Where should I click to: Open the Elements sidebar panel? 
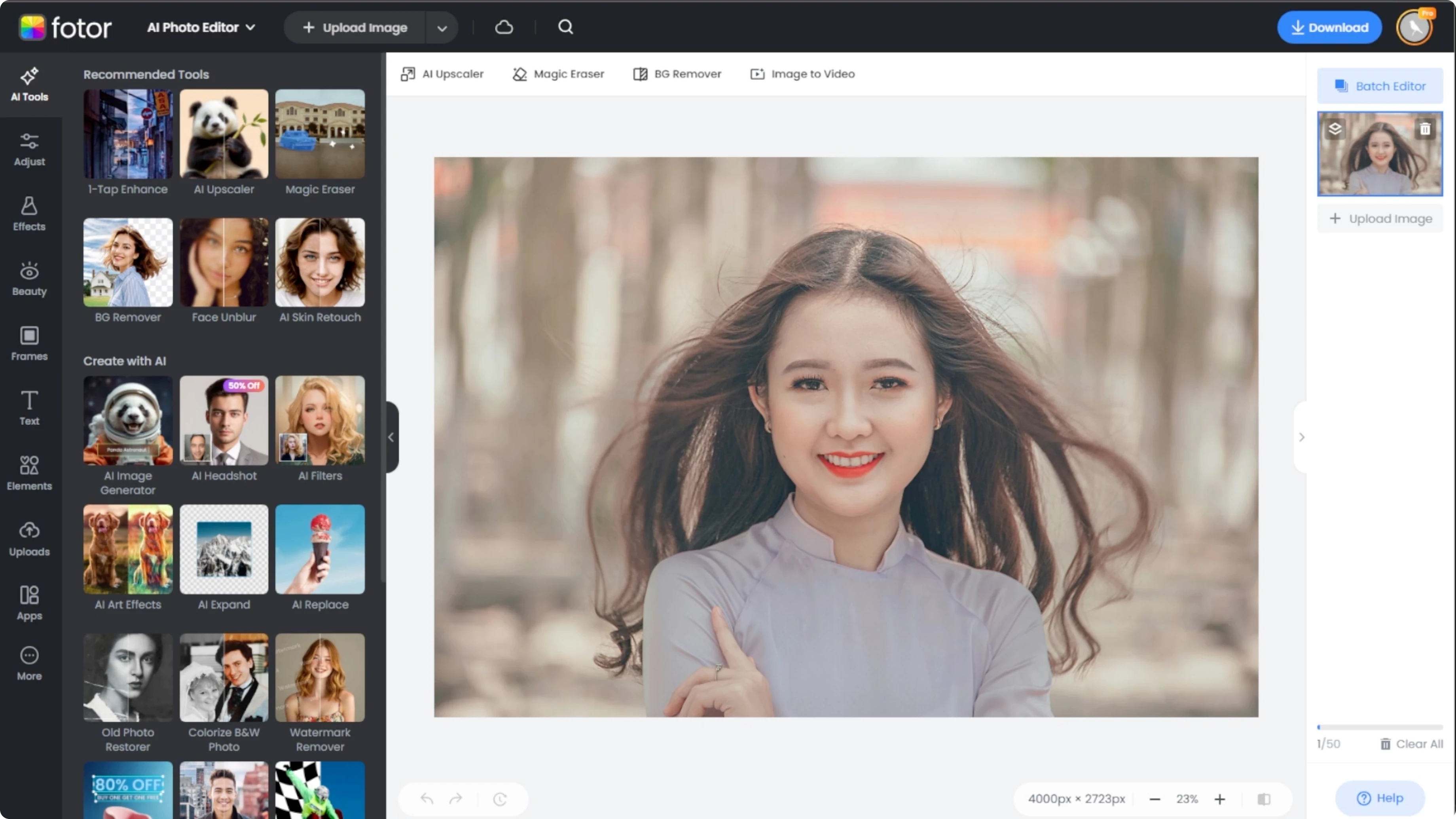[29, 474]
